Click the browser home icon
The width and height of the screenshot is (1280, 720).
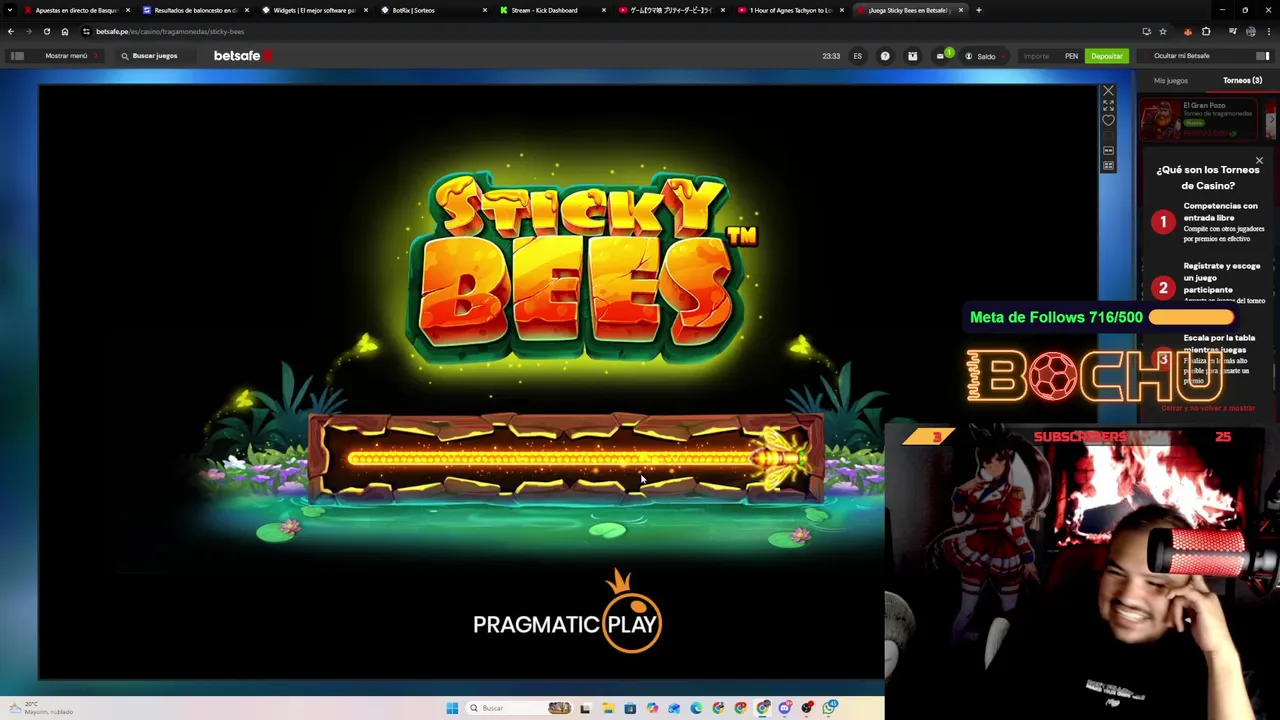click(x=65, y=31)
